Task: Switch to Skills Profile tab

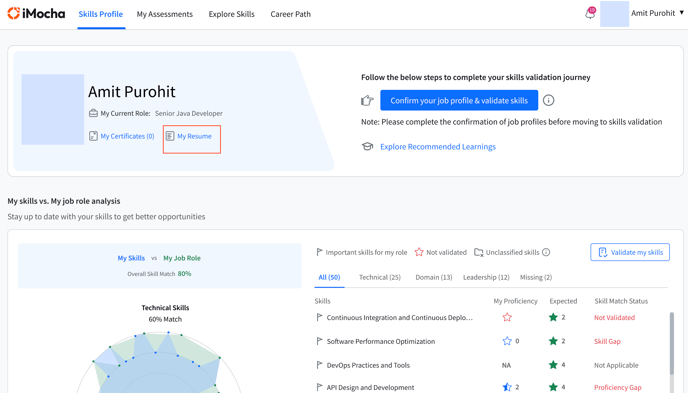Action: click(x=100, y=14)
